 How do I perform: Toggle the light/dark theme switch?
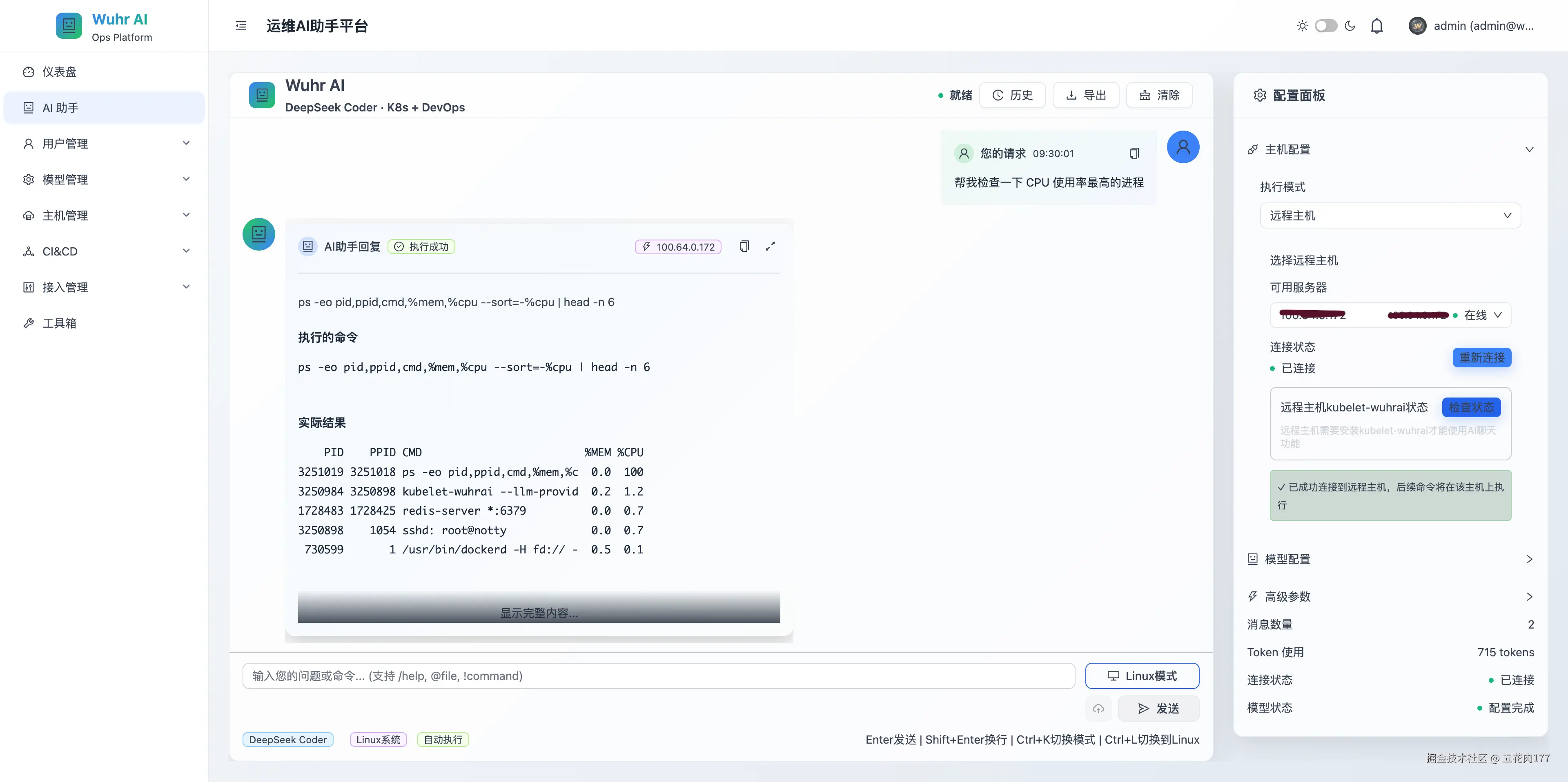[1326, 26]
